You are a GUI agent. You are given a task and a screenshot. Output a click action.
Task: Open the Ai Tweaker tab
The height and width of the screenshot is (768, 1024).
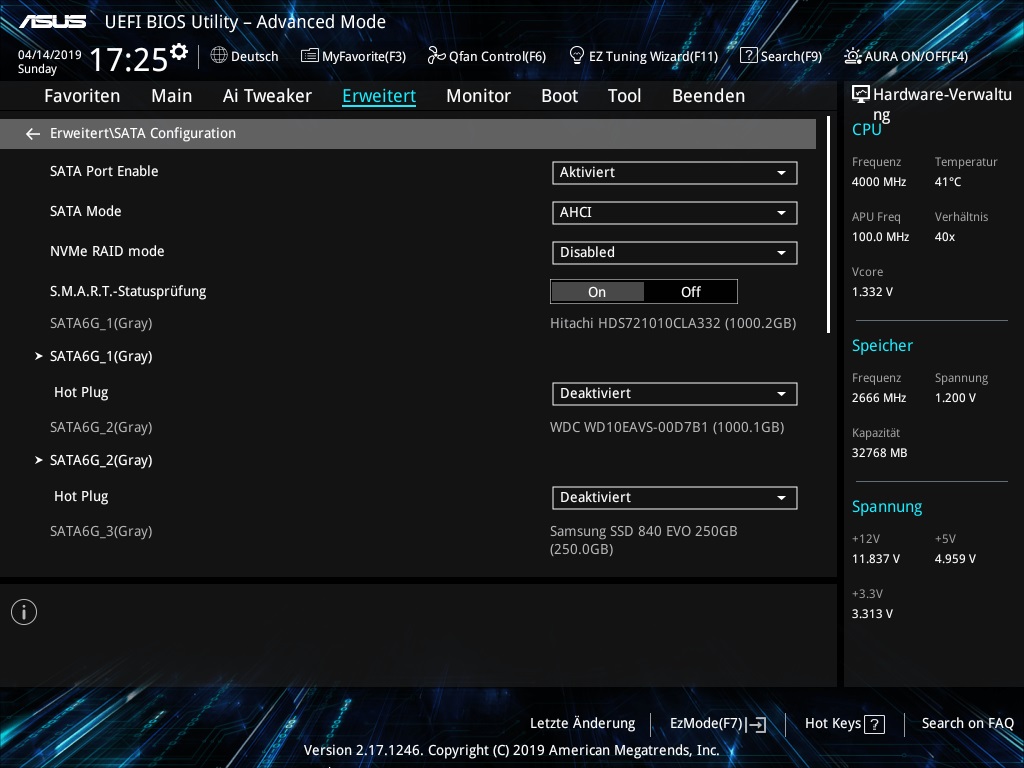coord(267,96)
